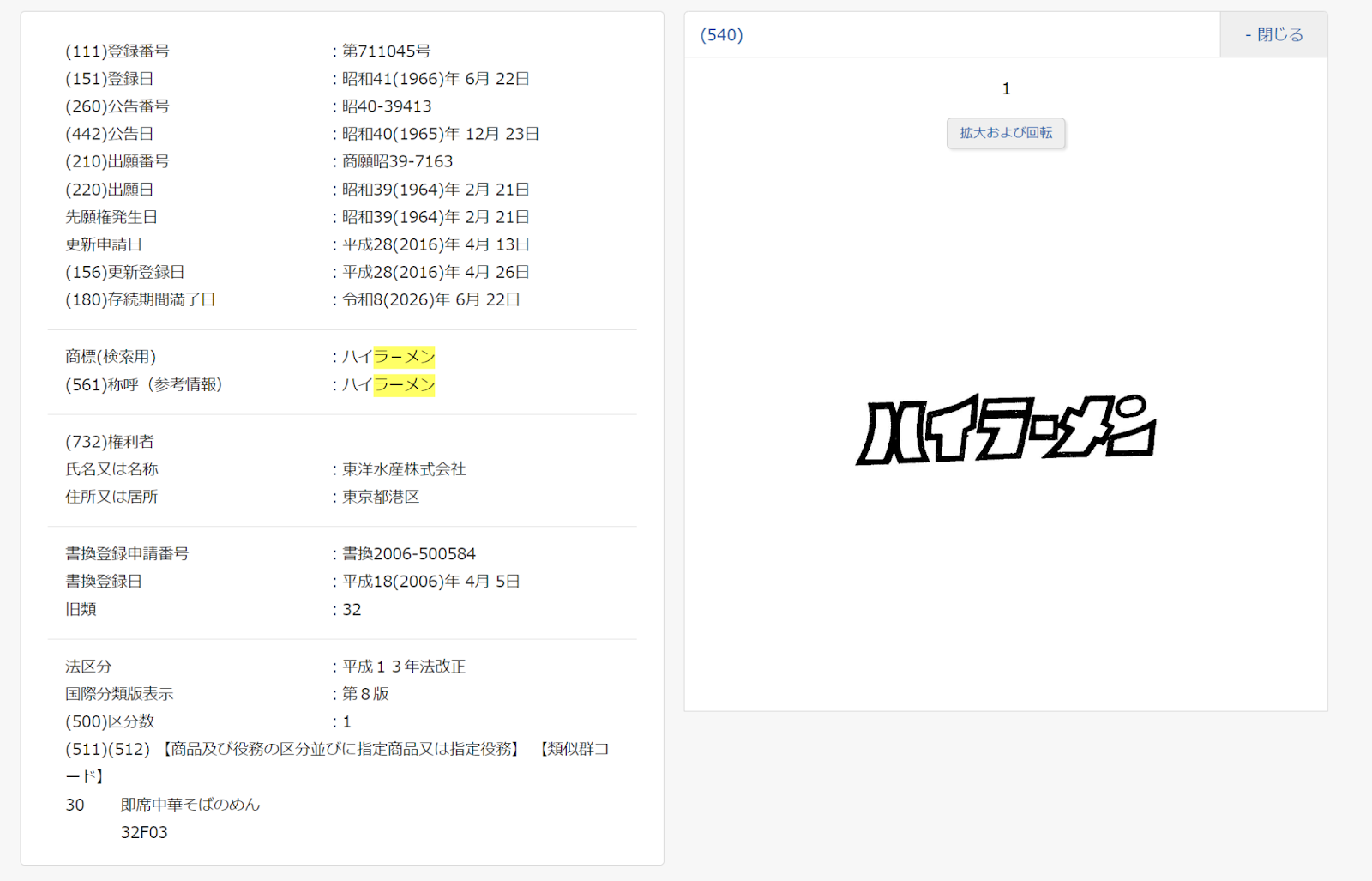Click the (500)区分数 label
Viewport: 1372px width, 881px height.
110,721
